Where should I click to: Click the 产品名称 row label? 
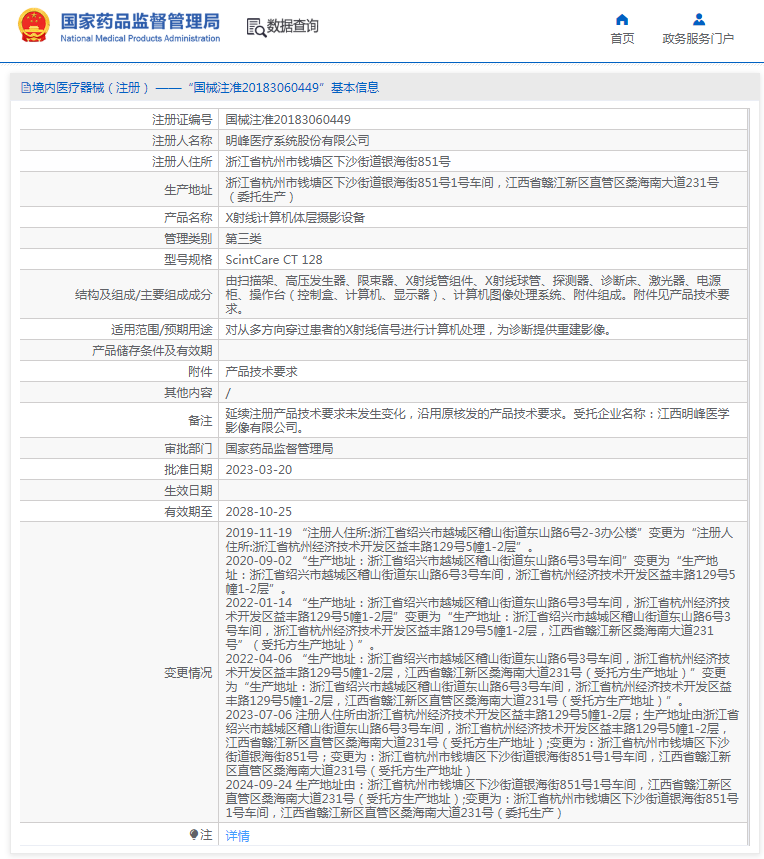coord(188,217)
